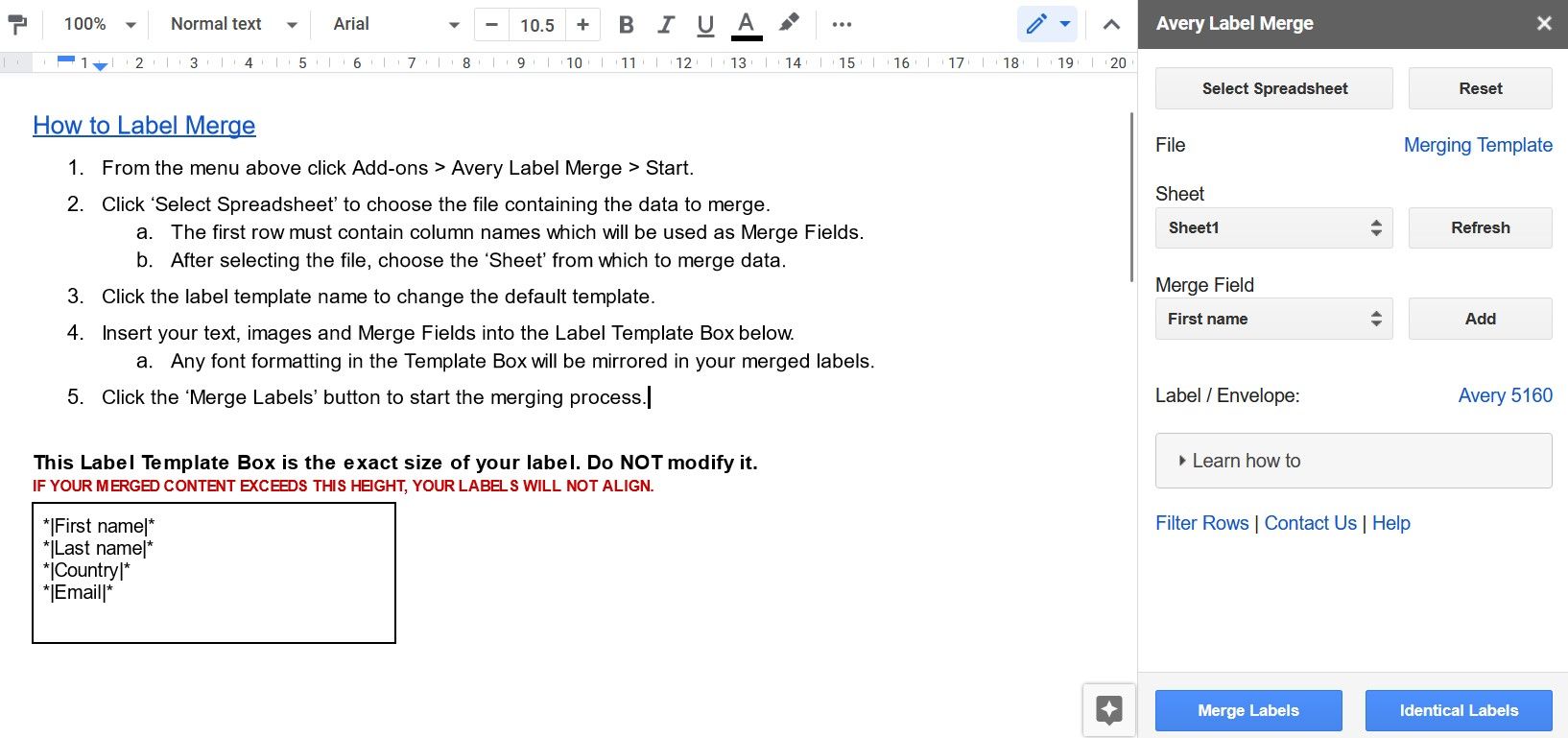1568x738 pixels.
Task: Click the How to Label Merge heading link
Action: (x=144, y=126)
